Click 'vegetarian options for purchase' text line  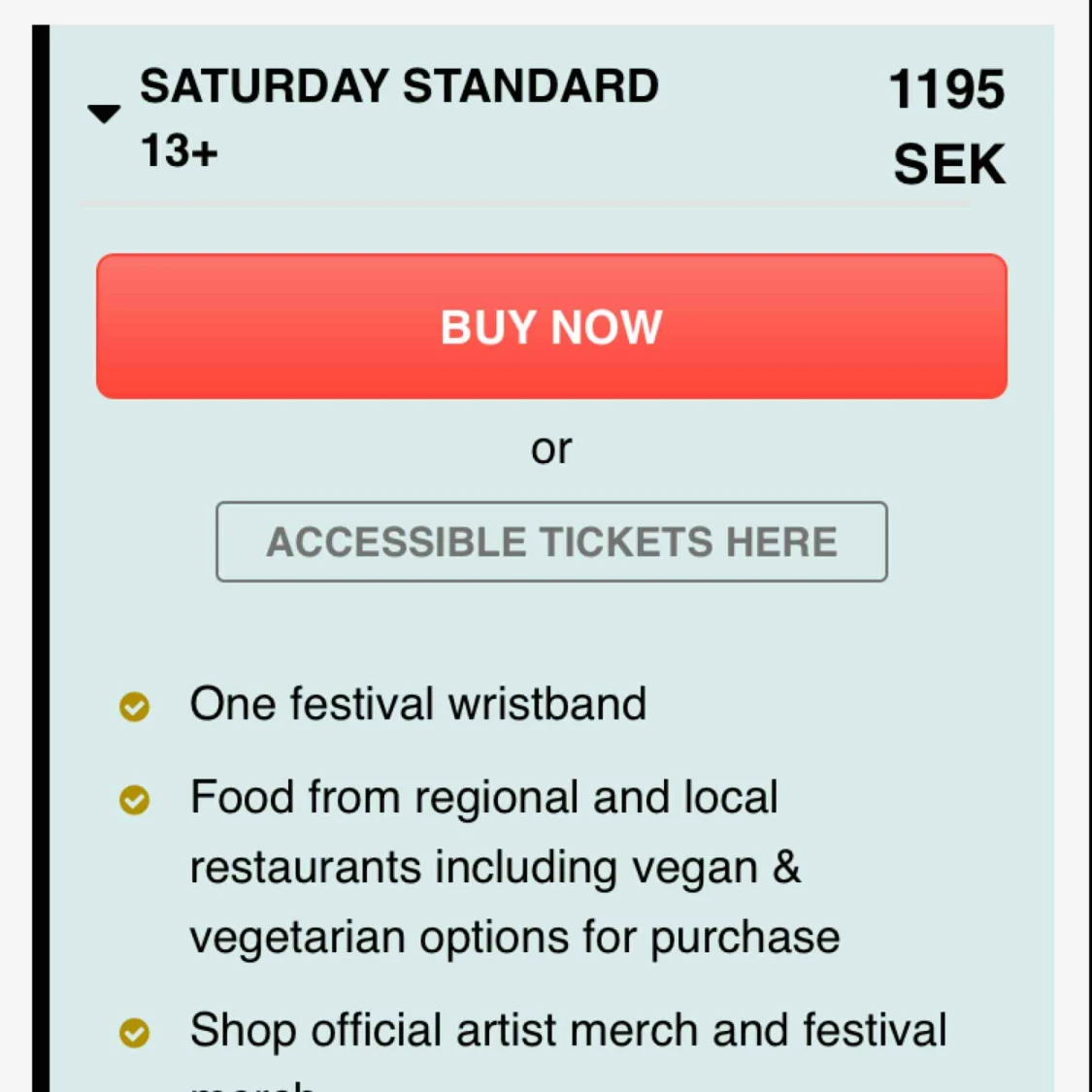coord(514,938)
